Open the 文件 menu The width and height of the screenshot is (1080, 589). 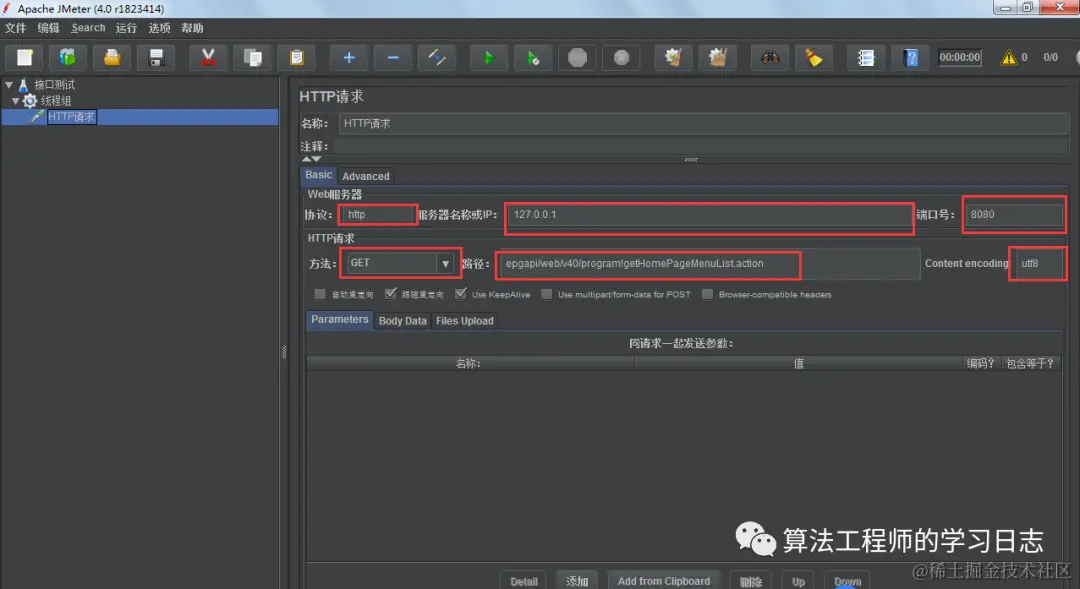point(15,28)
